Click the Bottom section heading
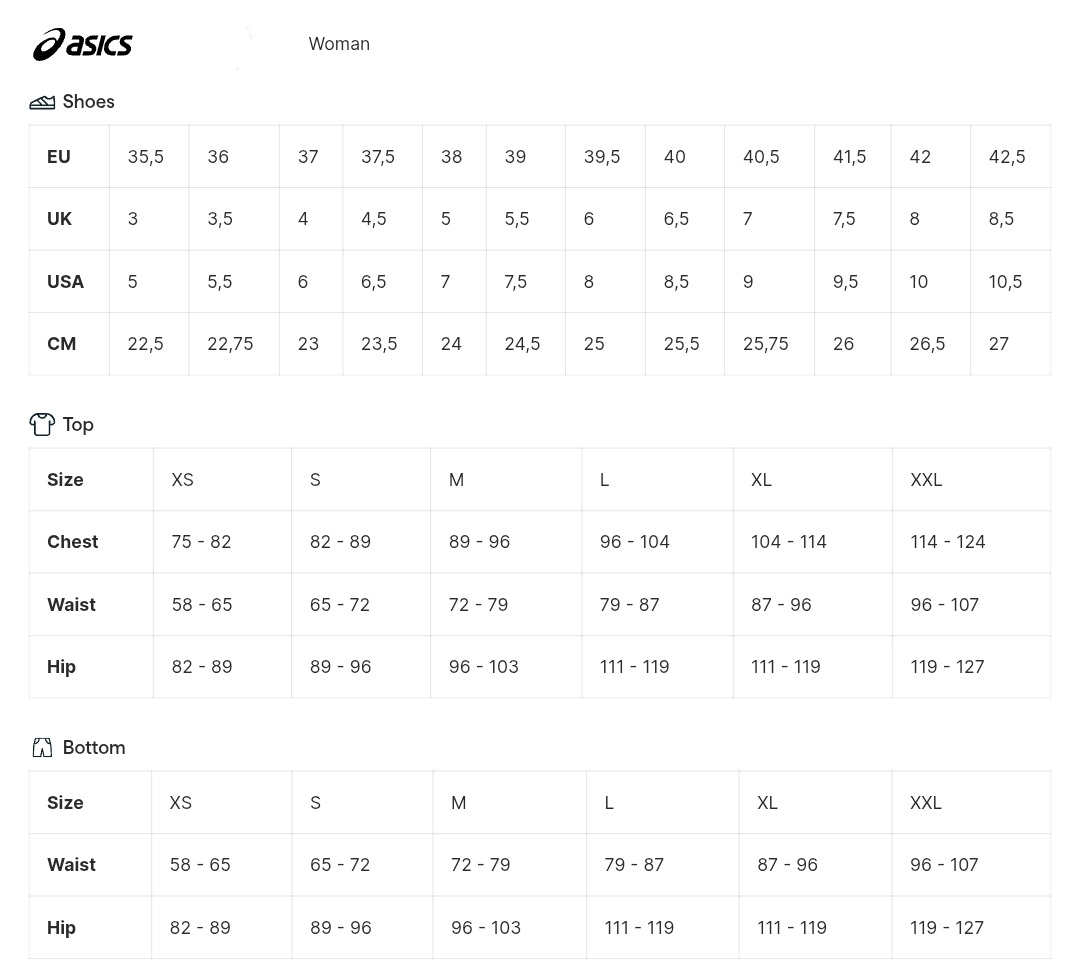The width and height of the screenshot is (1080, 972). tap(94, 747)
